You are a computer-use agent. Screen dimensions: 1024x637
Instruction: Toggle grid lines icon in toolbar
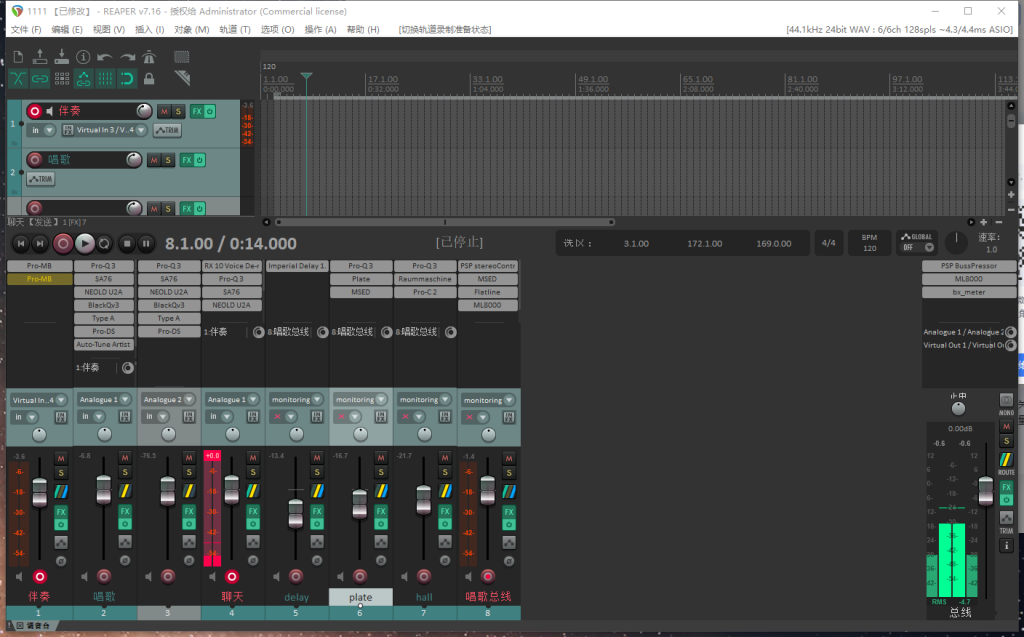coord(105,79)
